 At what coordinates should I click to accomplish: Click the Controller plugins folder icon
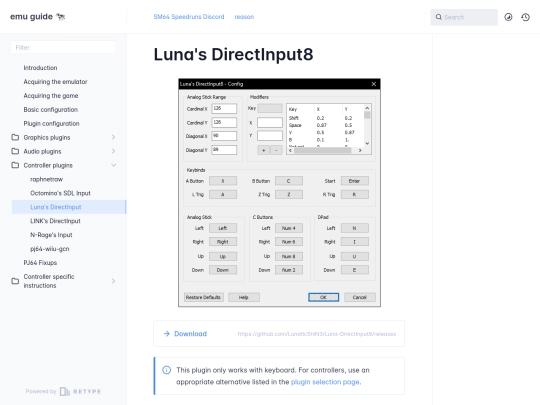pyautogui.click(x=15, y=165)
